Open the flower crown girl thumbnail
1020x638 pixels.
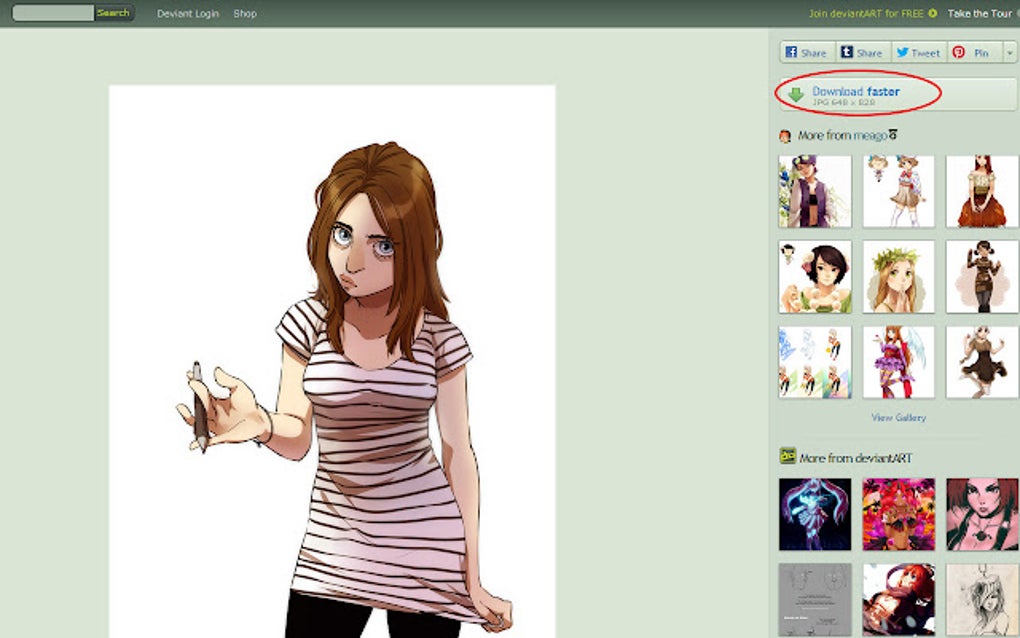tap(898, 277)
